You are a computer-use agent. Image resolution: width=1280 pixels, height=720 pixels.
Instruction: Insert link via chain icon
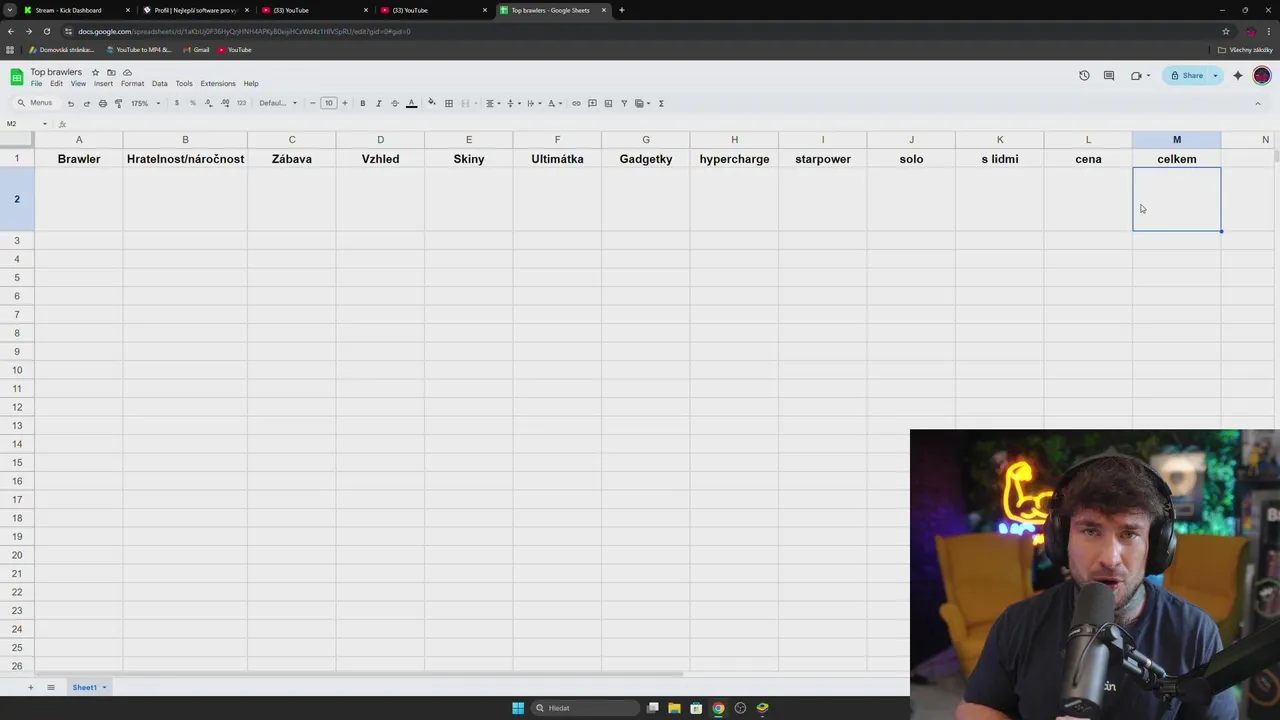click(576, 103)
